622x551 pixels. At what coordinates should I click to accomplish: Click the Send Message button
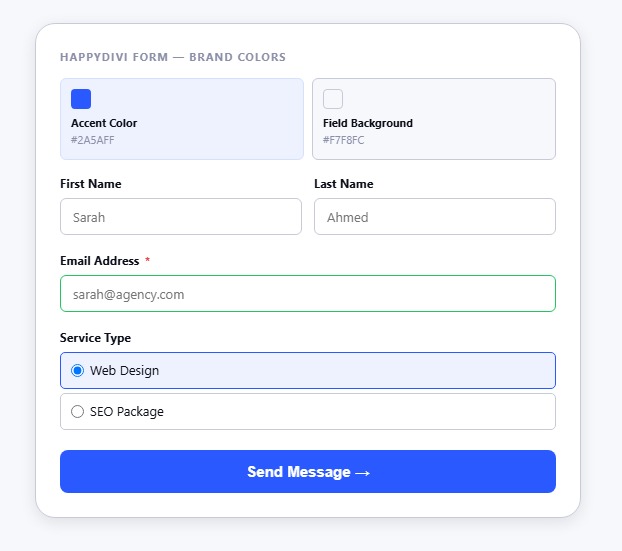tap(308, 471)
